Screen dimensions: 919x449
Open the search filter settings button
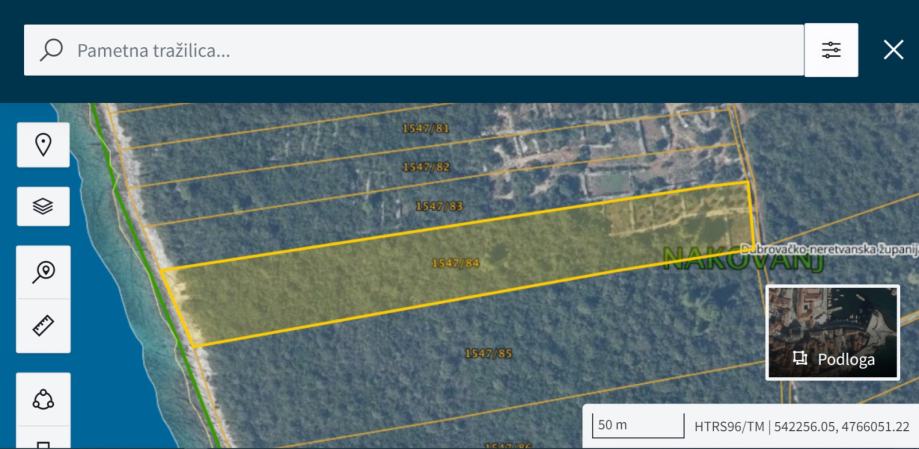[831, 50]
